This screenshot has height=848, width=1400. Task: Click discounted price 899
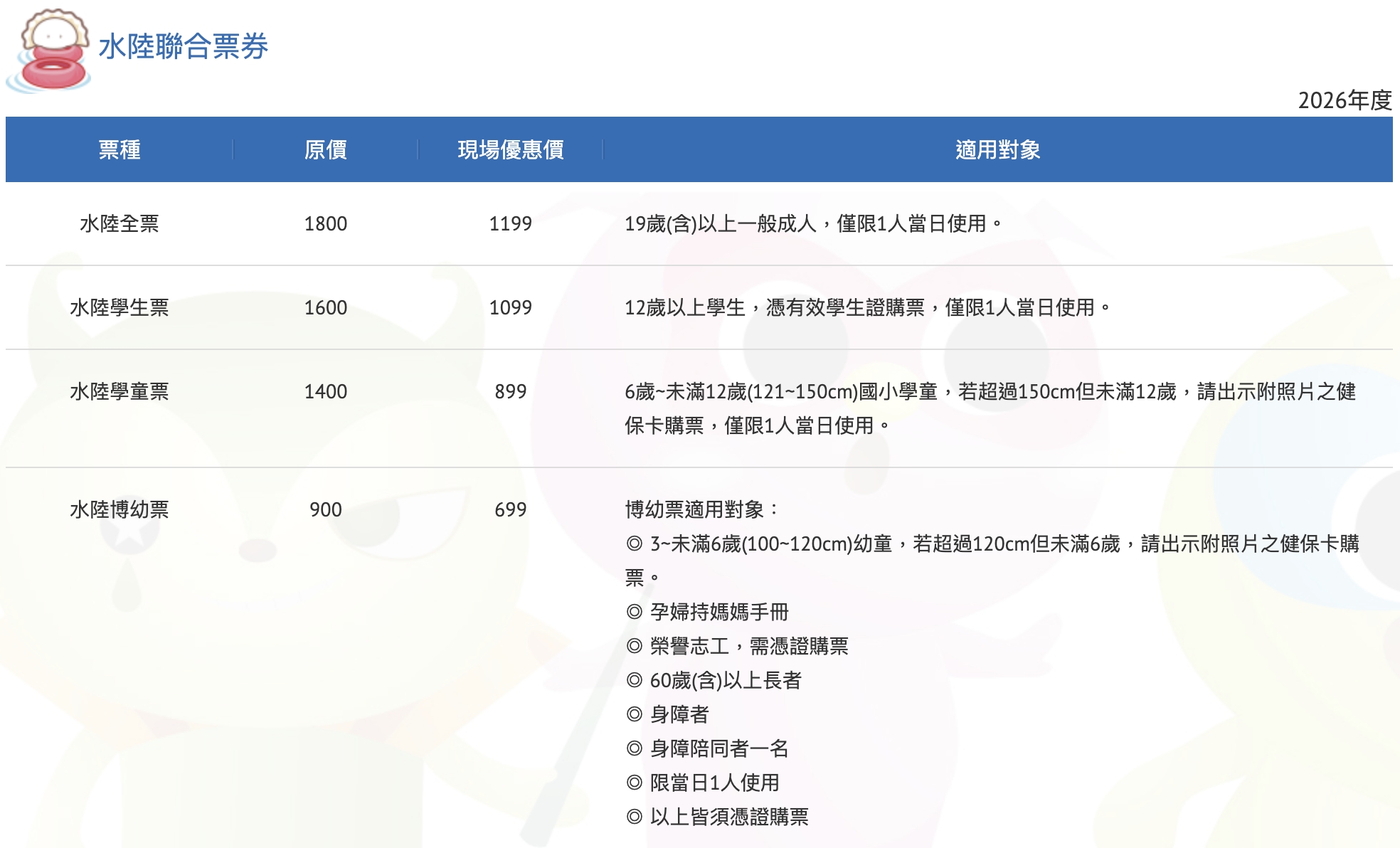(x=511, y=392)
